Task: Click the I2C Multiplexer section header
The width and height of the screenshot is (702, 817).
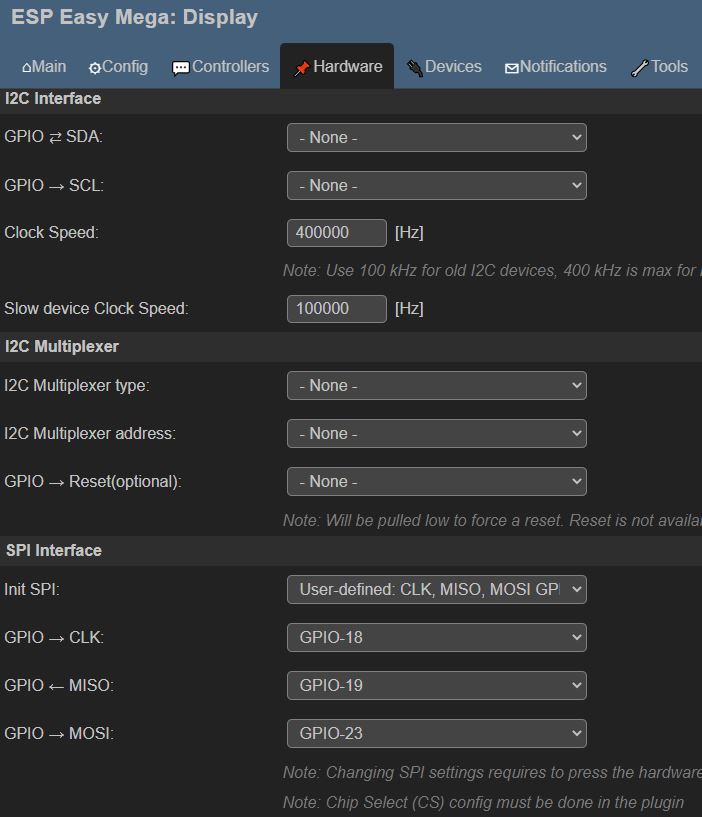Action: point(61,346)
